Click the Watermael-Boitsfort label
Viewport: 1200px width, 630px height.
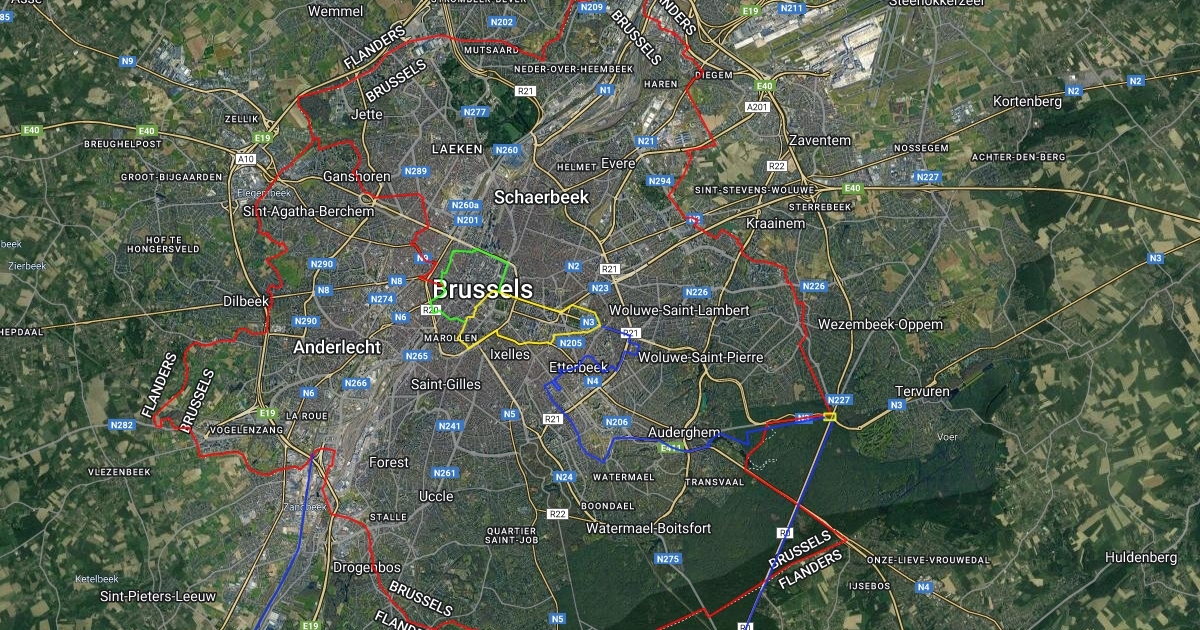(649, 527)
